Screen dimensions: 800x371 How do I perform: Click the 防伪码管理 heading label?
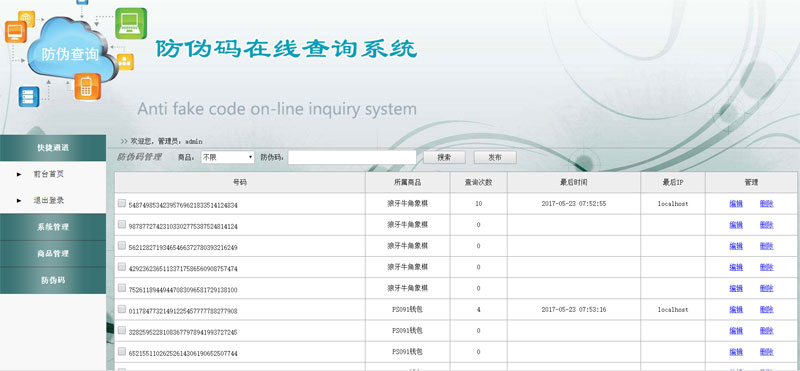(x=139, y=157)
